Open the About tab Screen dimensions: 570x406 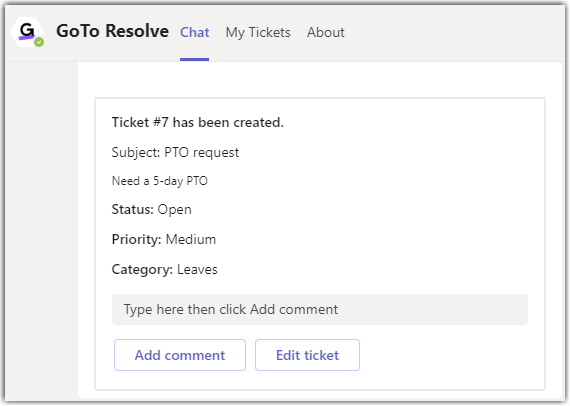(x=325, y=32)
